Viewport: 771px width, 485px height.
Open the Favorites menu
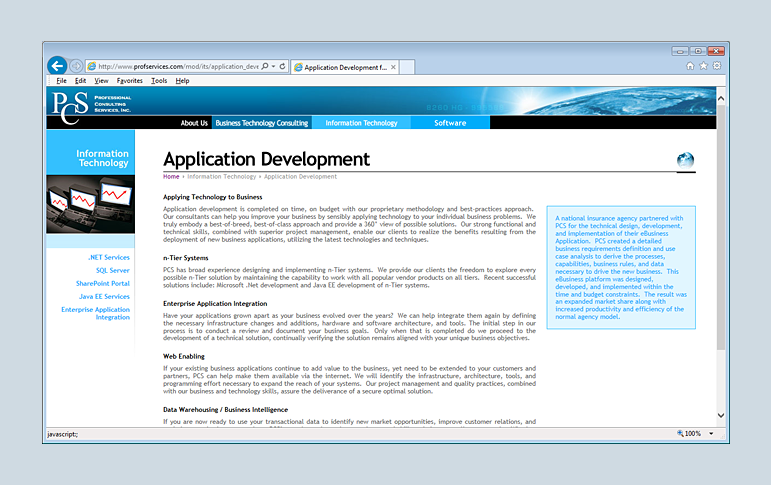pos(129,80)
